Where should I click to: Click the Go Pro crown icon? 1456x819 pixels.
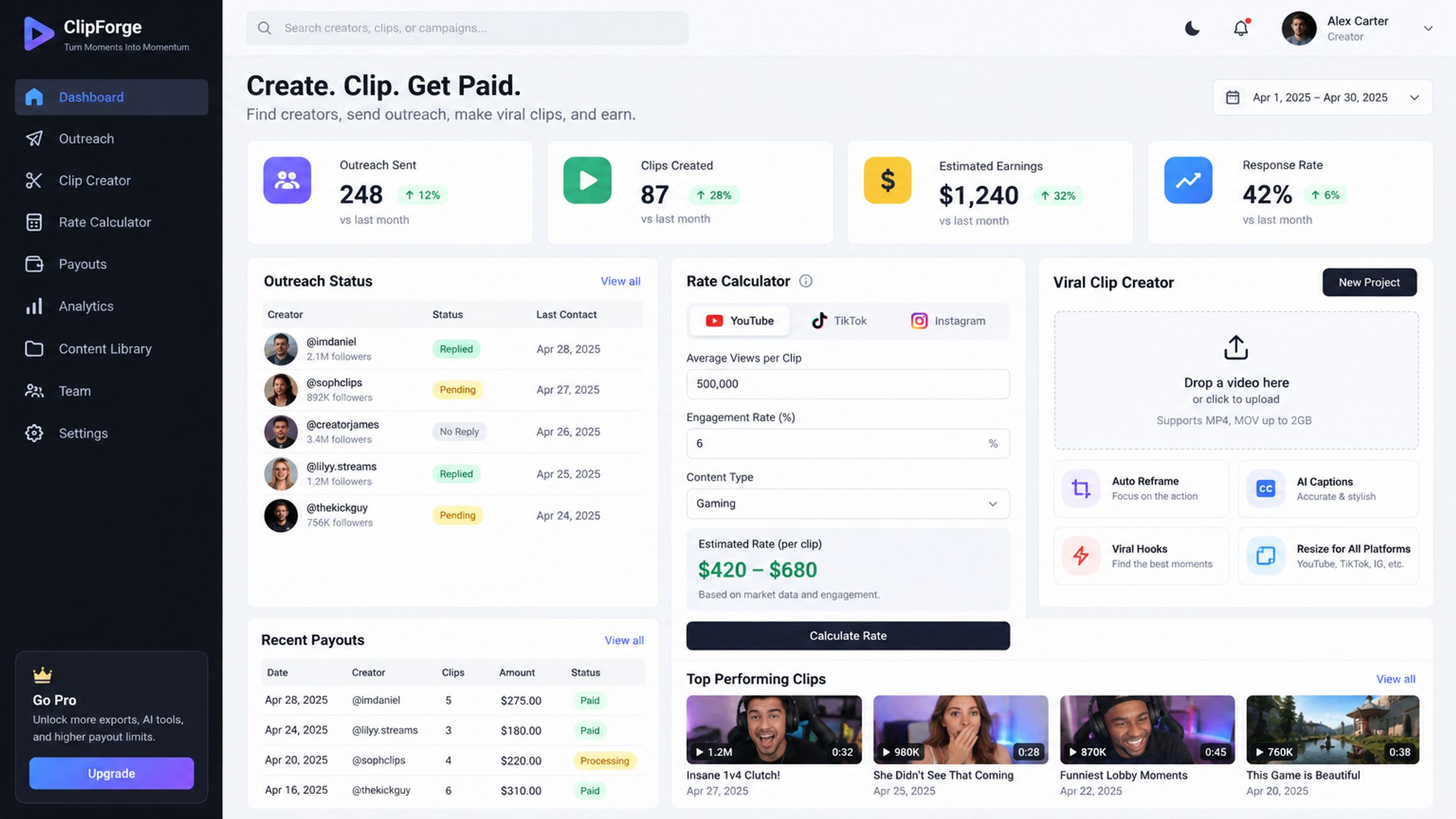(43, 675)
